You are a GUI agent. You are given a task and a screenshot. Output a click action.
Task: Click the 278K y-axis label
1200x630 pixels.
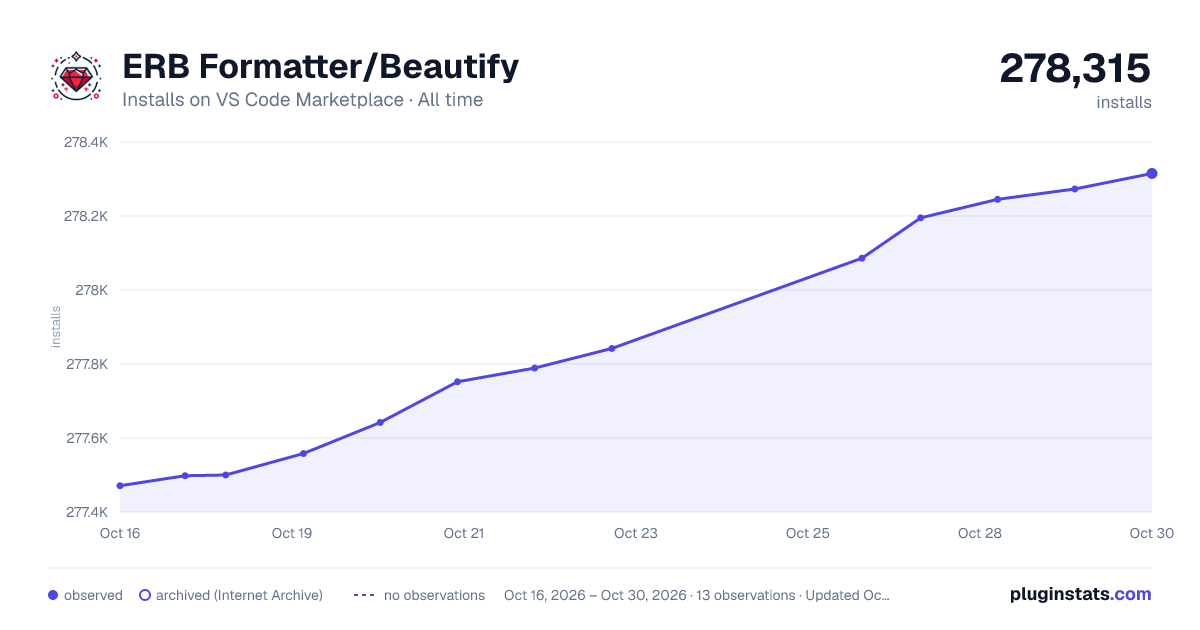[92, 290]
